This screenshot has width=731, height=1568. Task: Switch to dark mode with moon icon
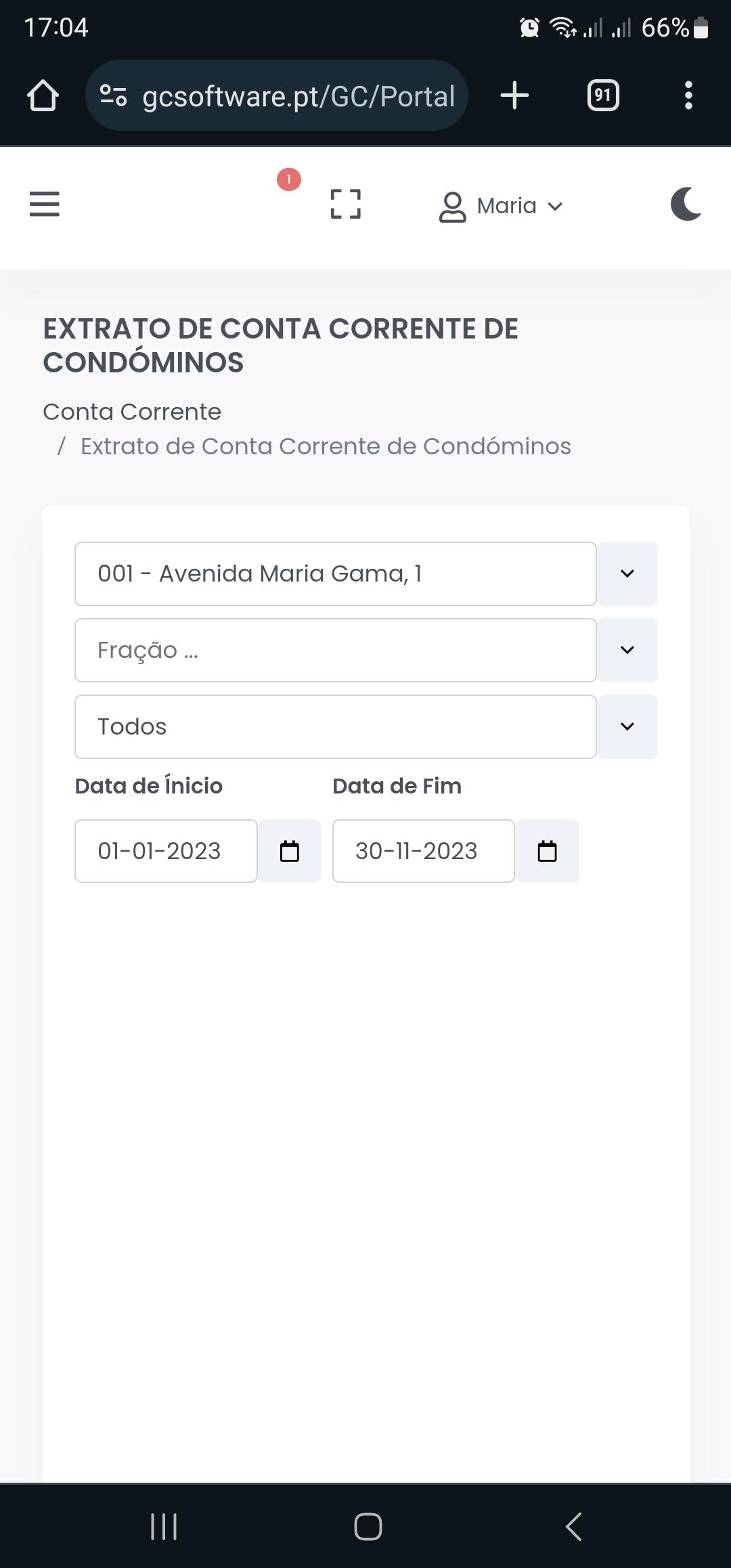[685, 204]
